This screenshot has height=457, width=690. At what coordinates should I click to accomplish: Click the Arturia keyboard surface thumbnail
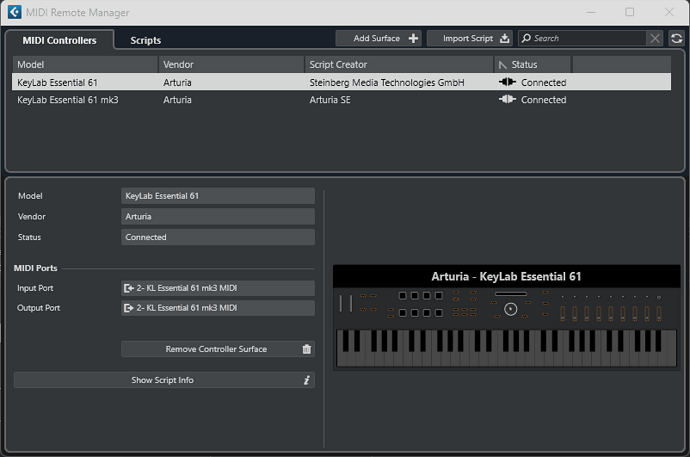click(x=506, y=317)
